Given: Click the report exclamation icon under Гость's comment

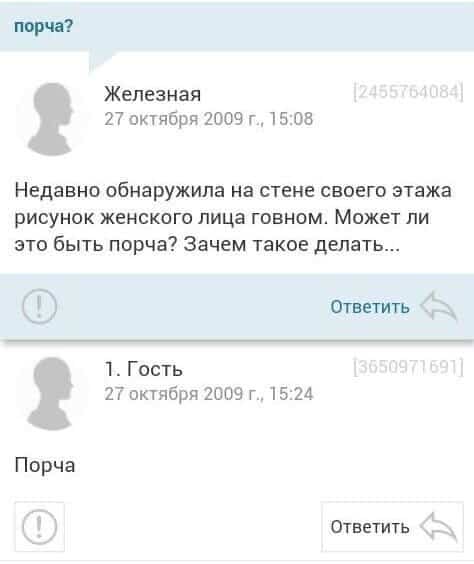Looking at the screenshot, I should coord(40,527).
